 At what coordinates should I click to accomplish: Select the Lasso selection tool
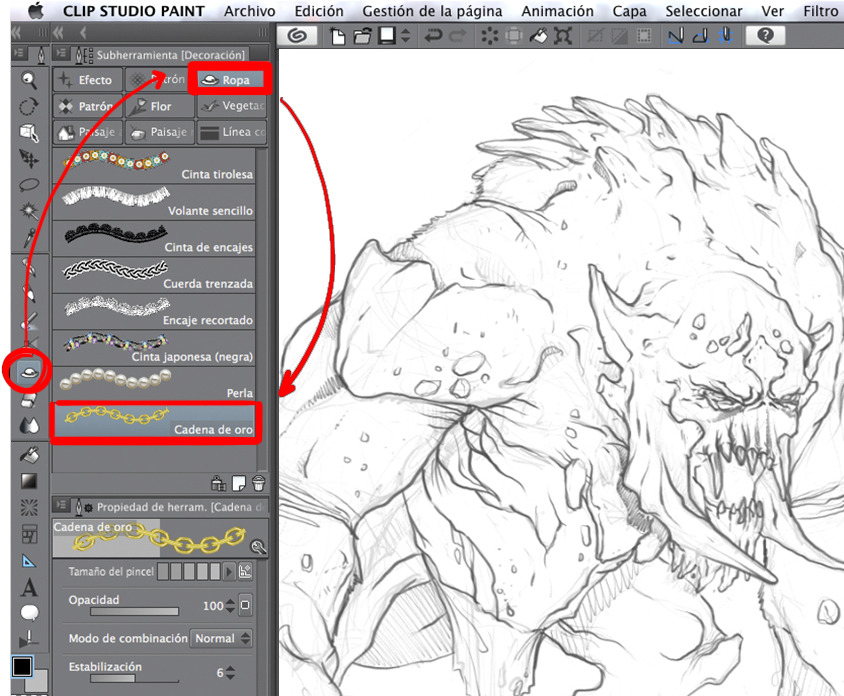(29, 185)
